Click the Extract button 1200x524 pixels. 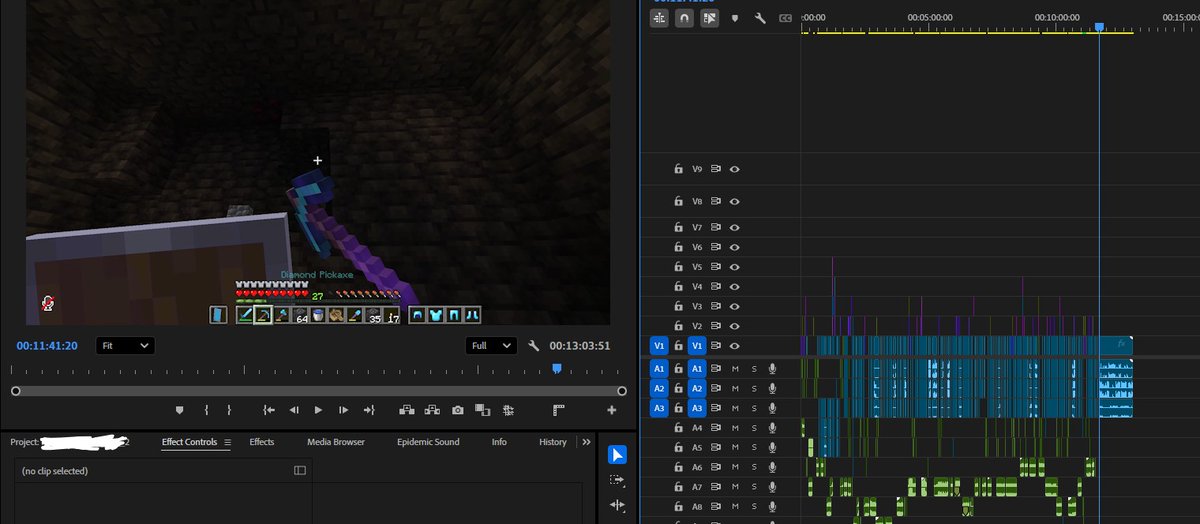coord(432,410)
